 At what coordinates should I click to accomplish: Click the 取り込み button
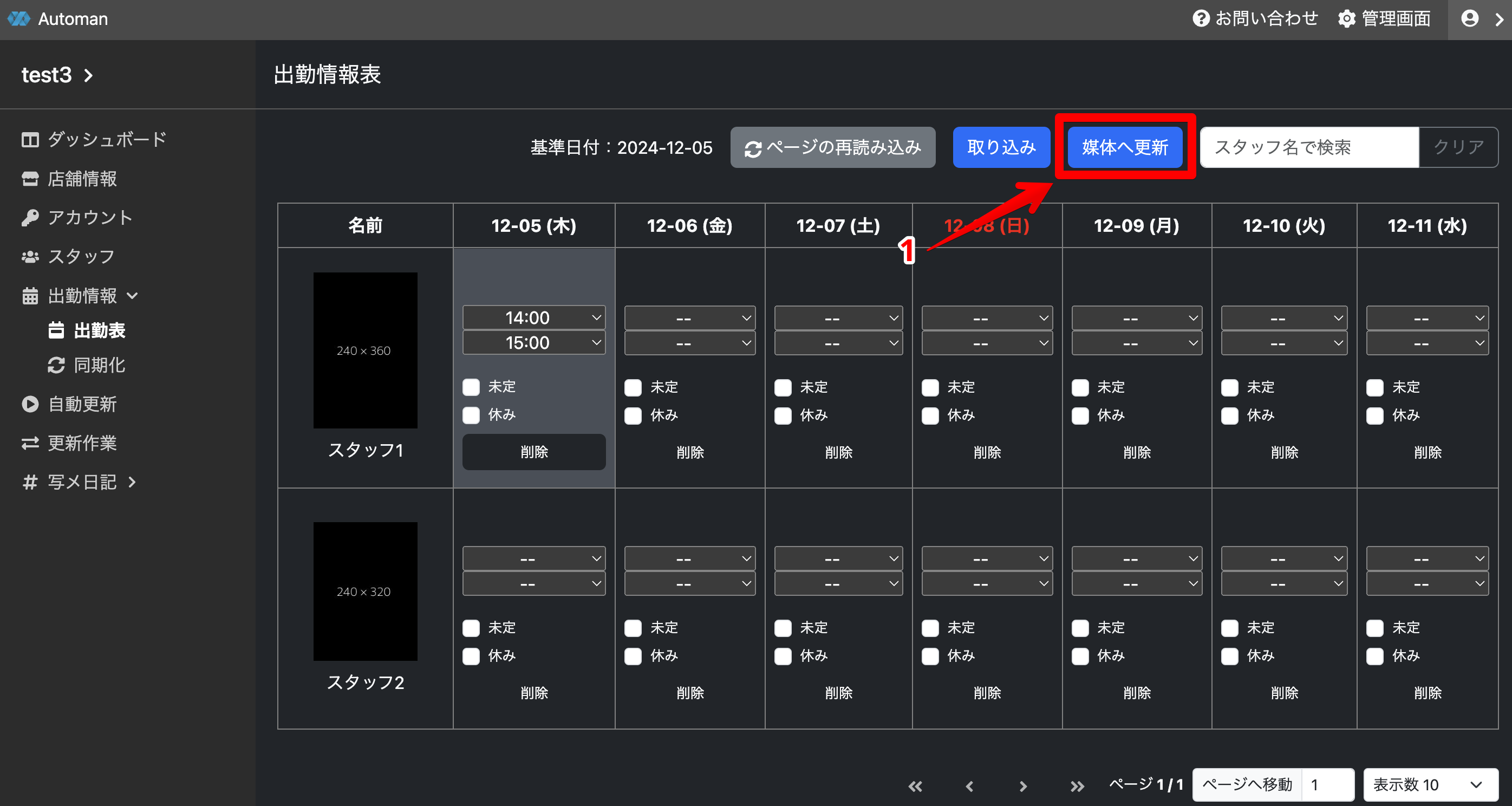coord(1001,147)
